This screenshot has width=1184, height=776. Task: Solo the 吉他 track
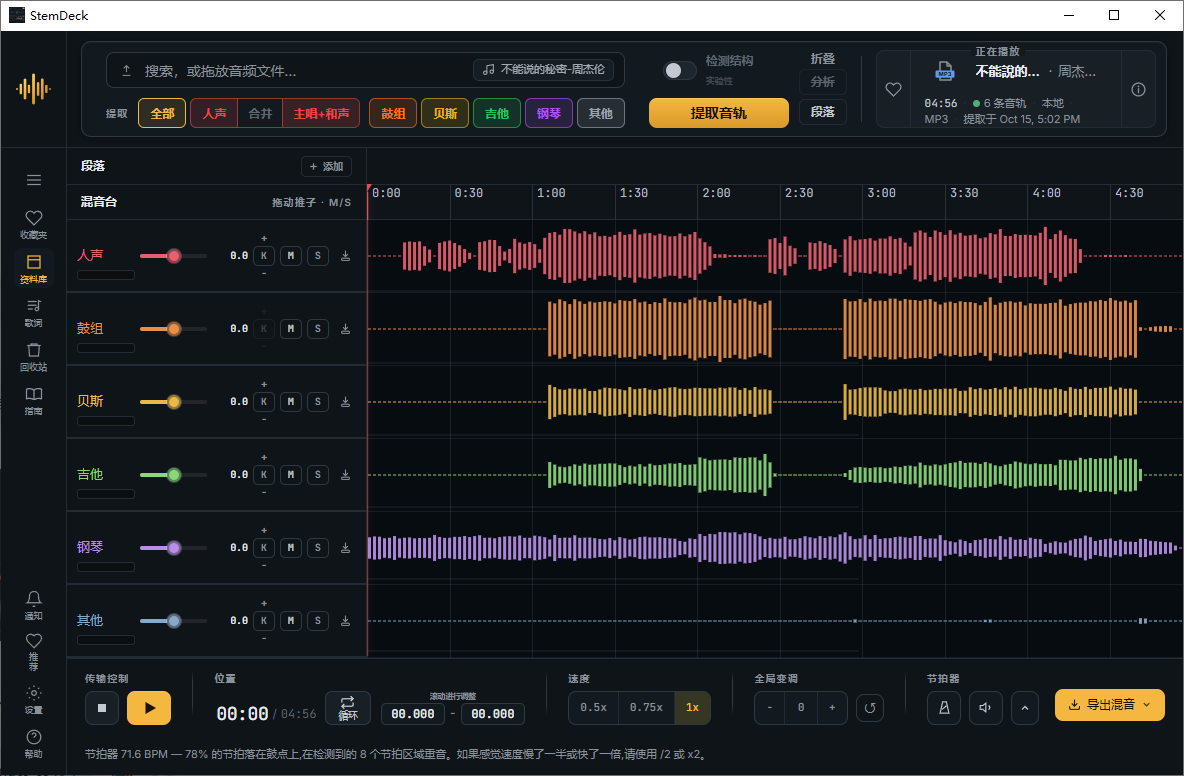[318, 475]
